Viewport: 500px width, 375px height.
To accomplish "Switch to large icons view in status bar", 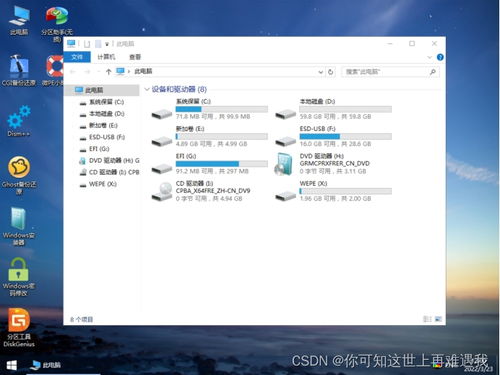I will (x=438, y=319).
